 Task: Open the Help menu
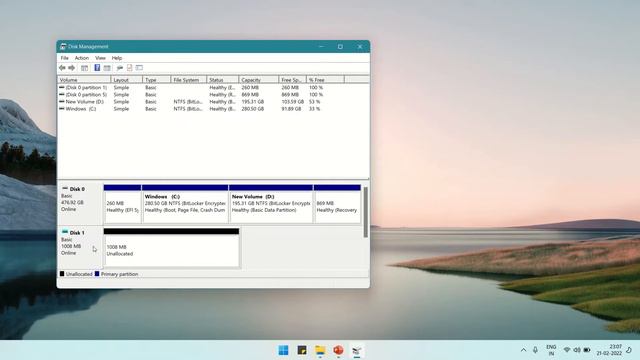[117, 58]
